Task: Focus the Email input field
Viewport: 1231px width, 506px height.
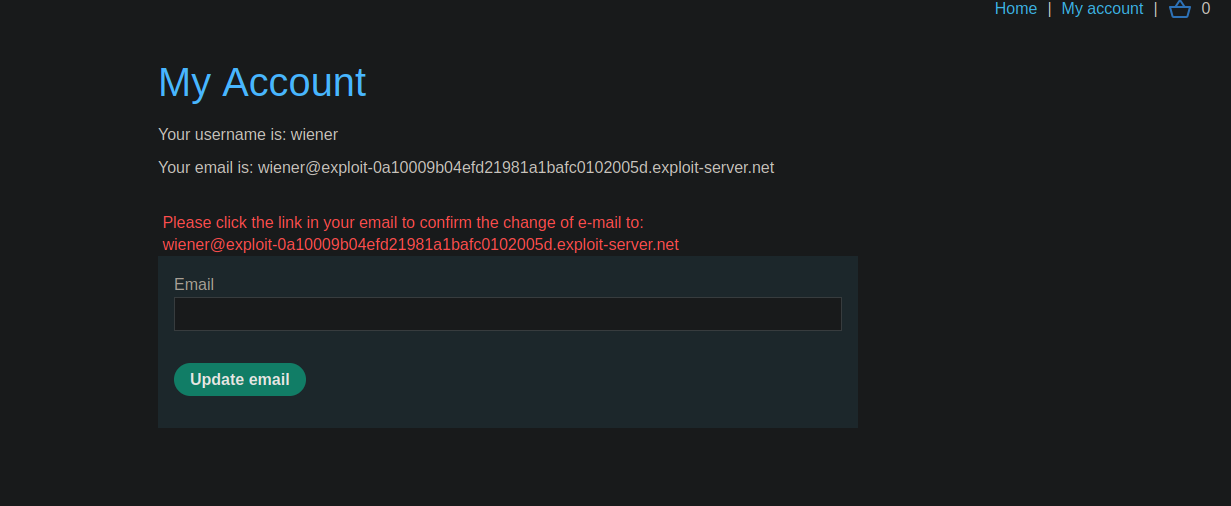Action: coord(507,314)
